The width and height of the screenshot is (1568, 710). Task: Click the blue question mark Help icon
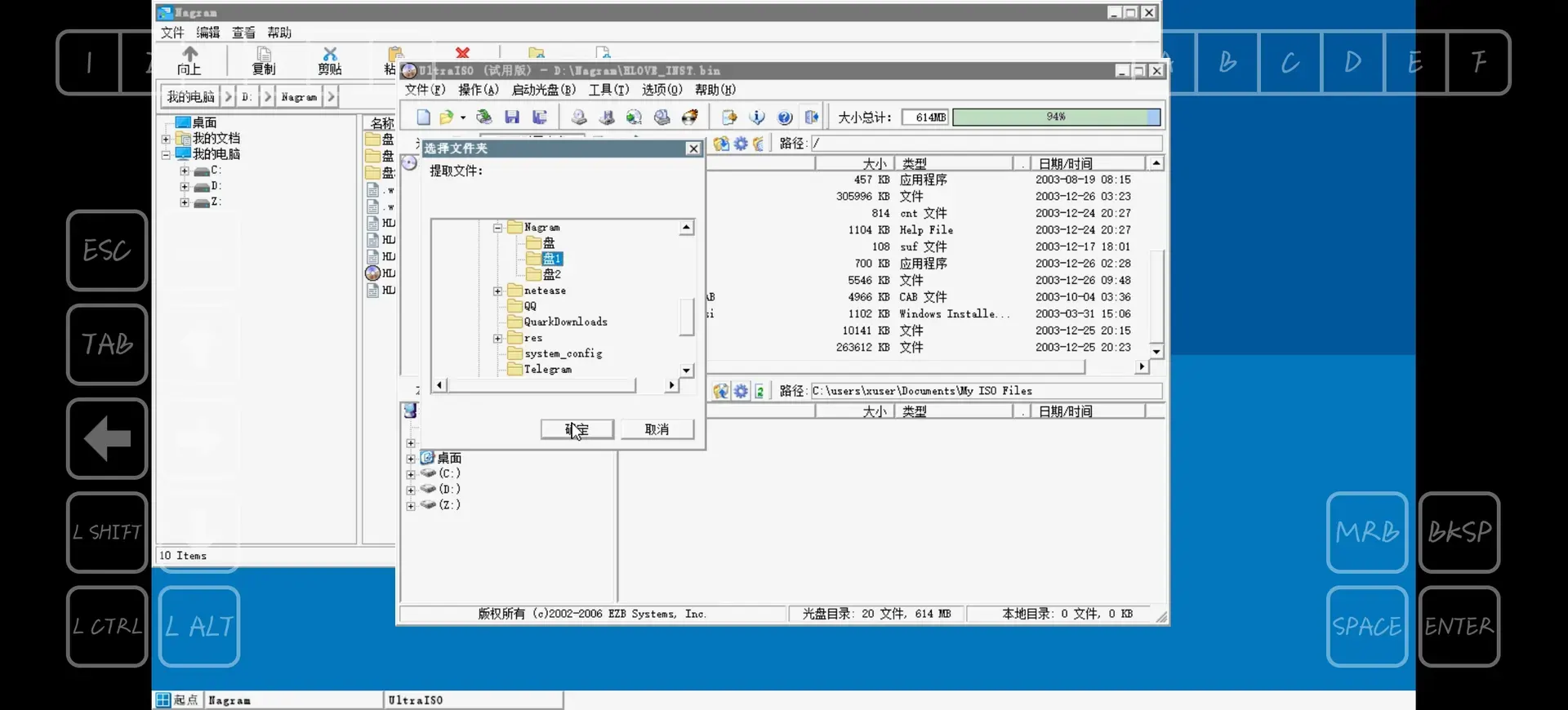tap(785, 118)
